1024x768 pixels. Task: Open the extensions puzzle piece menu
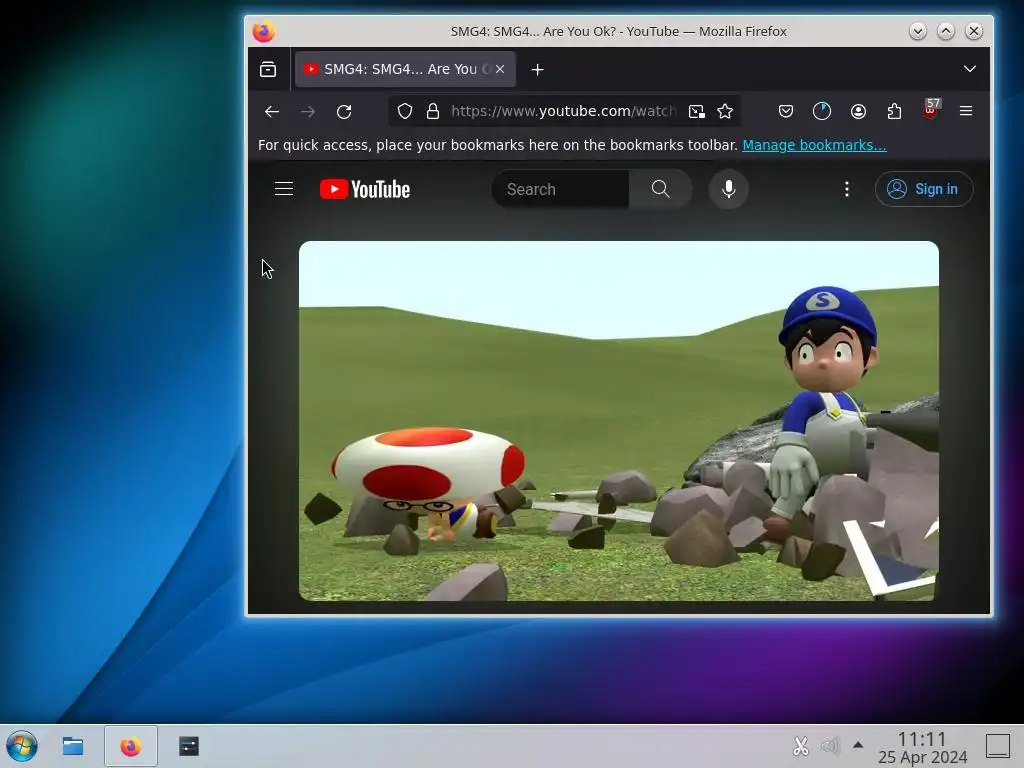point(894,112)
